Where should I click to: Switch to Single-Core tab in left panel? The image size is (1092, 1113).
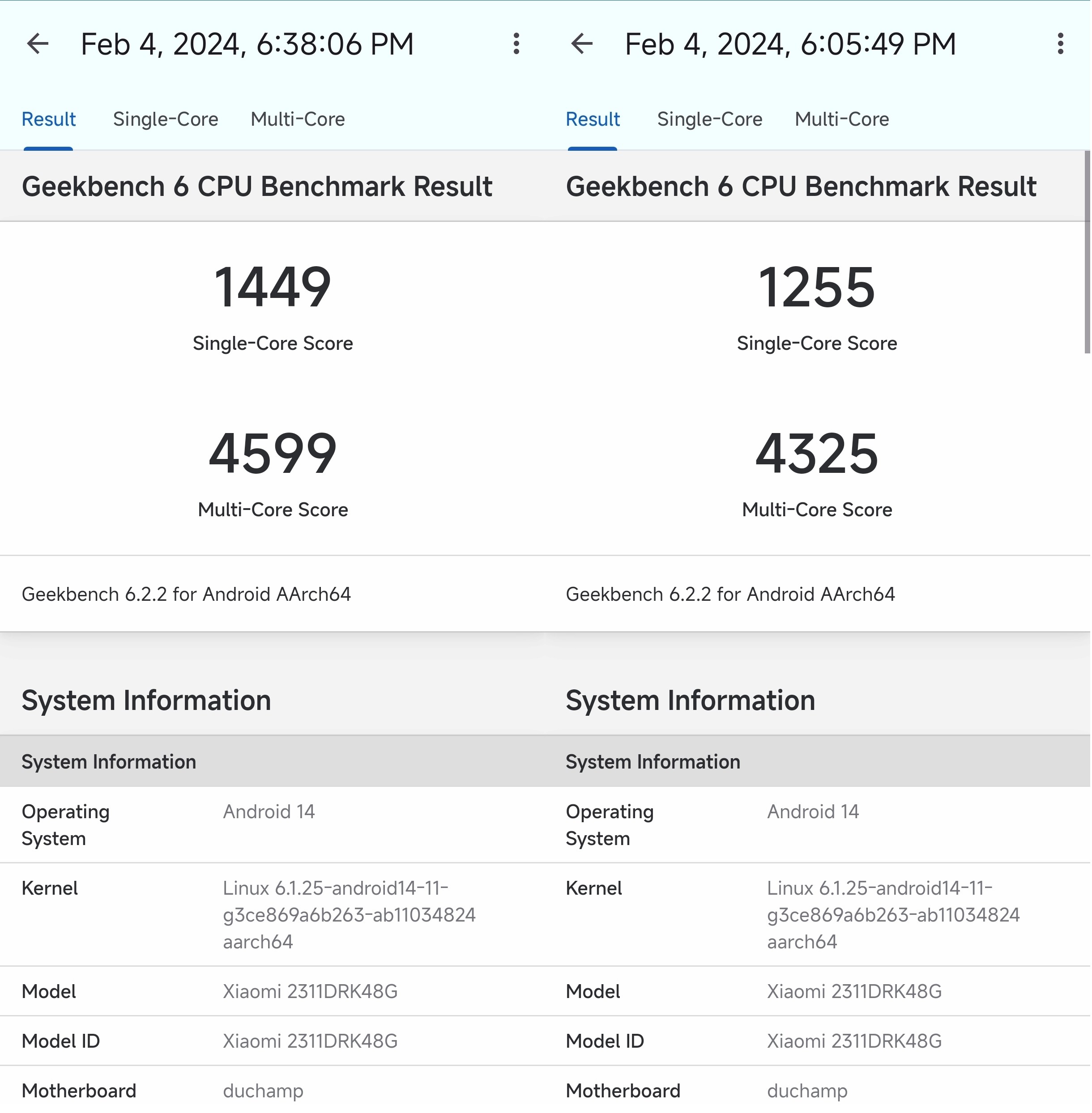[x=165, y=119]
